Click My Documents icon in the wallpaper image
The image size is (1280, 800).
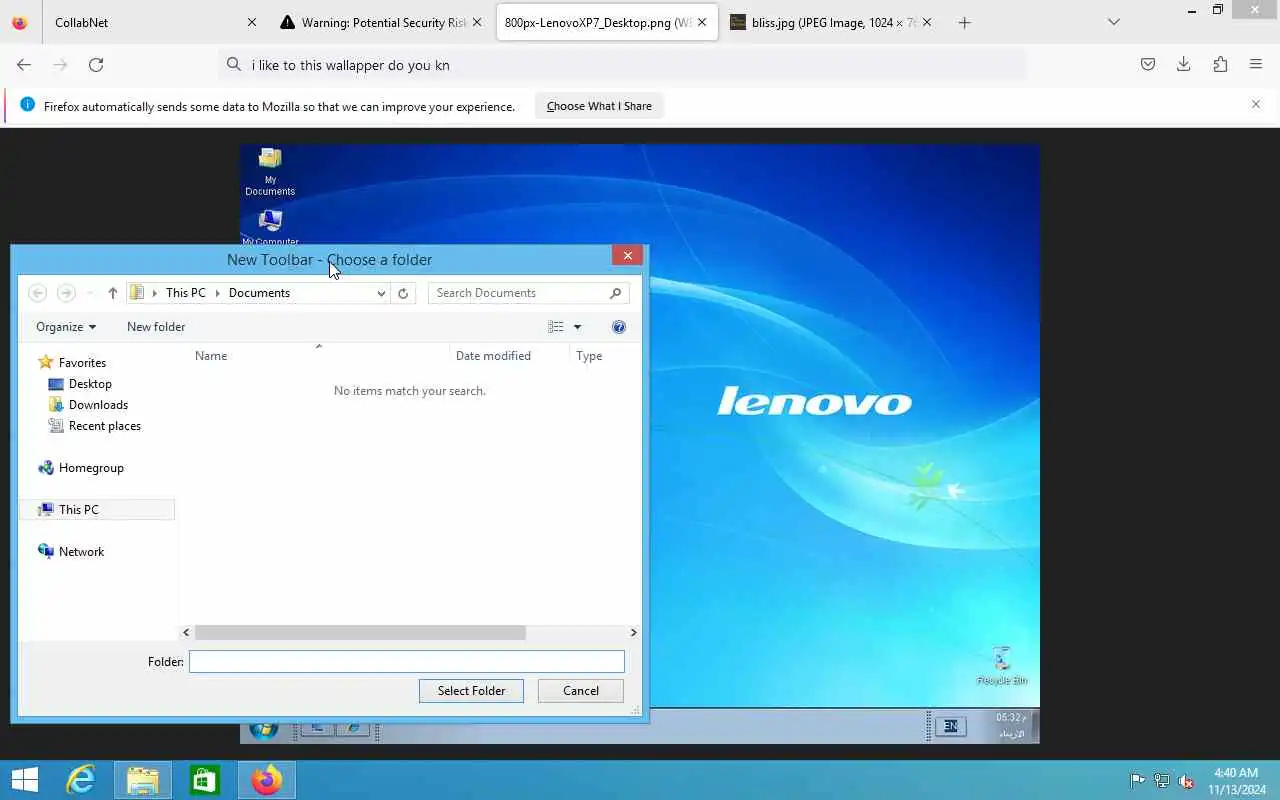tap(270, 172)
